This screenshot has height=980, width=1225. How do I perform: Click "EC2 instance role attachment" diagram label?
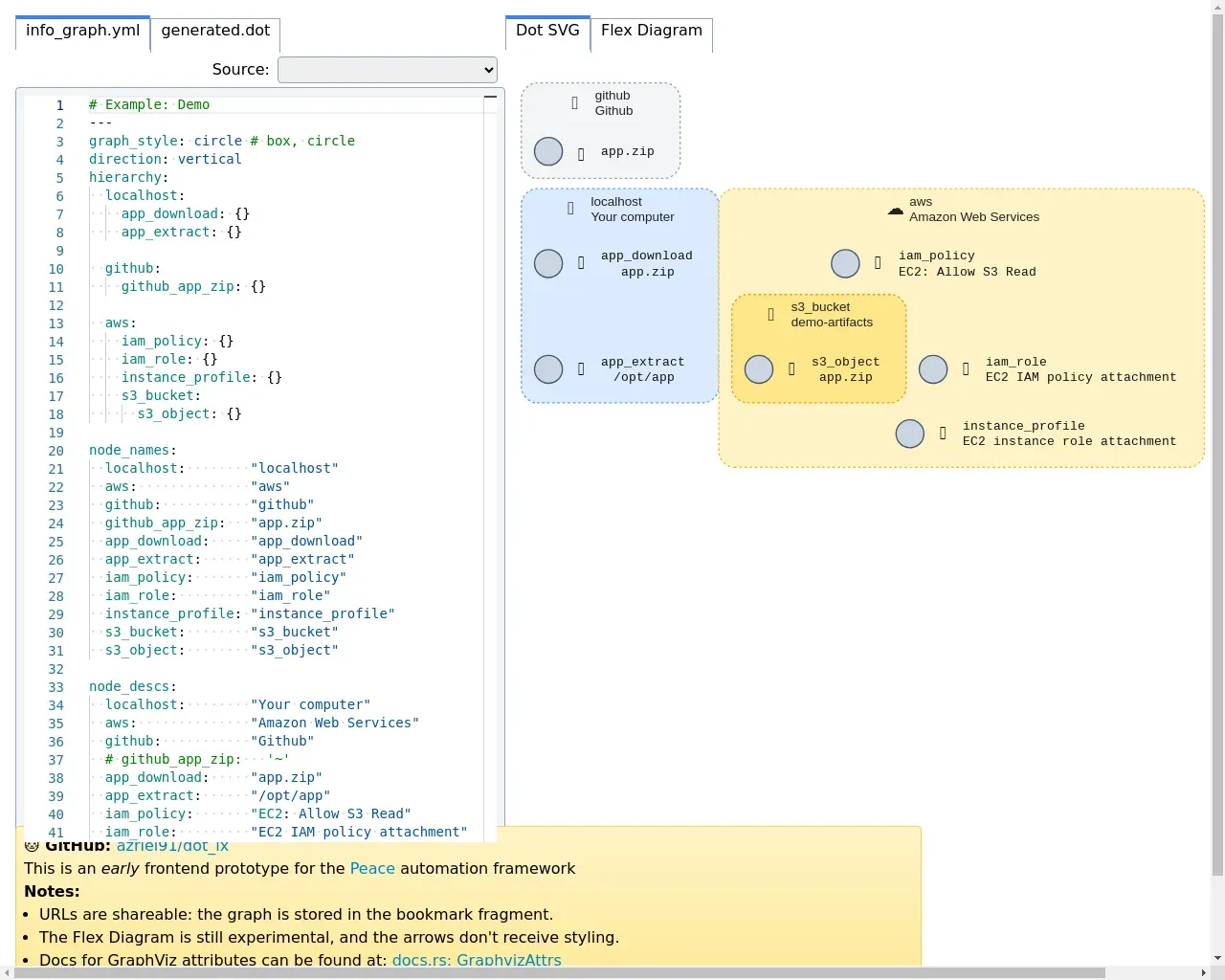click(1069, 441)
